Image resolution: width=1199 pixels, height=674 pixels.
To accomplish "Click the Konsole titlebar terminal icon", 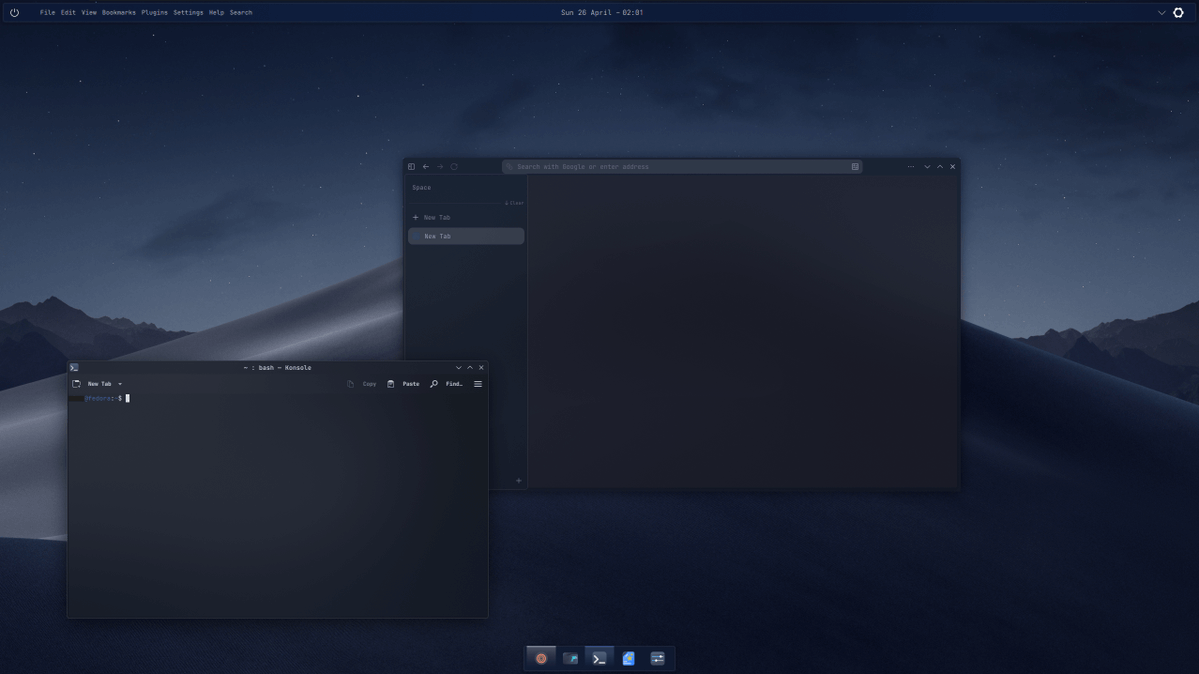I will [x=74, y=368].
